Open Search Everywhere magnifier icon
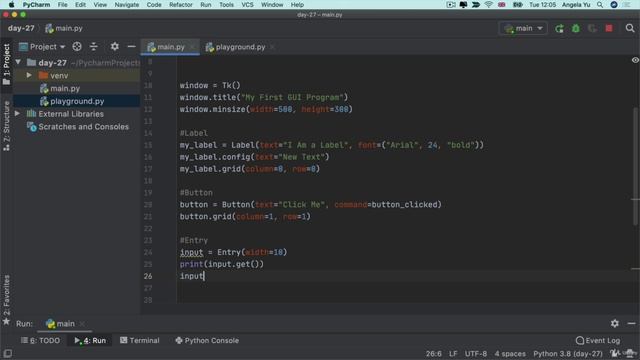The height and width of the screenshot is (360, 640). [630, 28]
